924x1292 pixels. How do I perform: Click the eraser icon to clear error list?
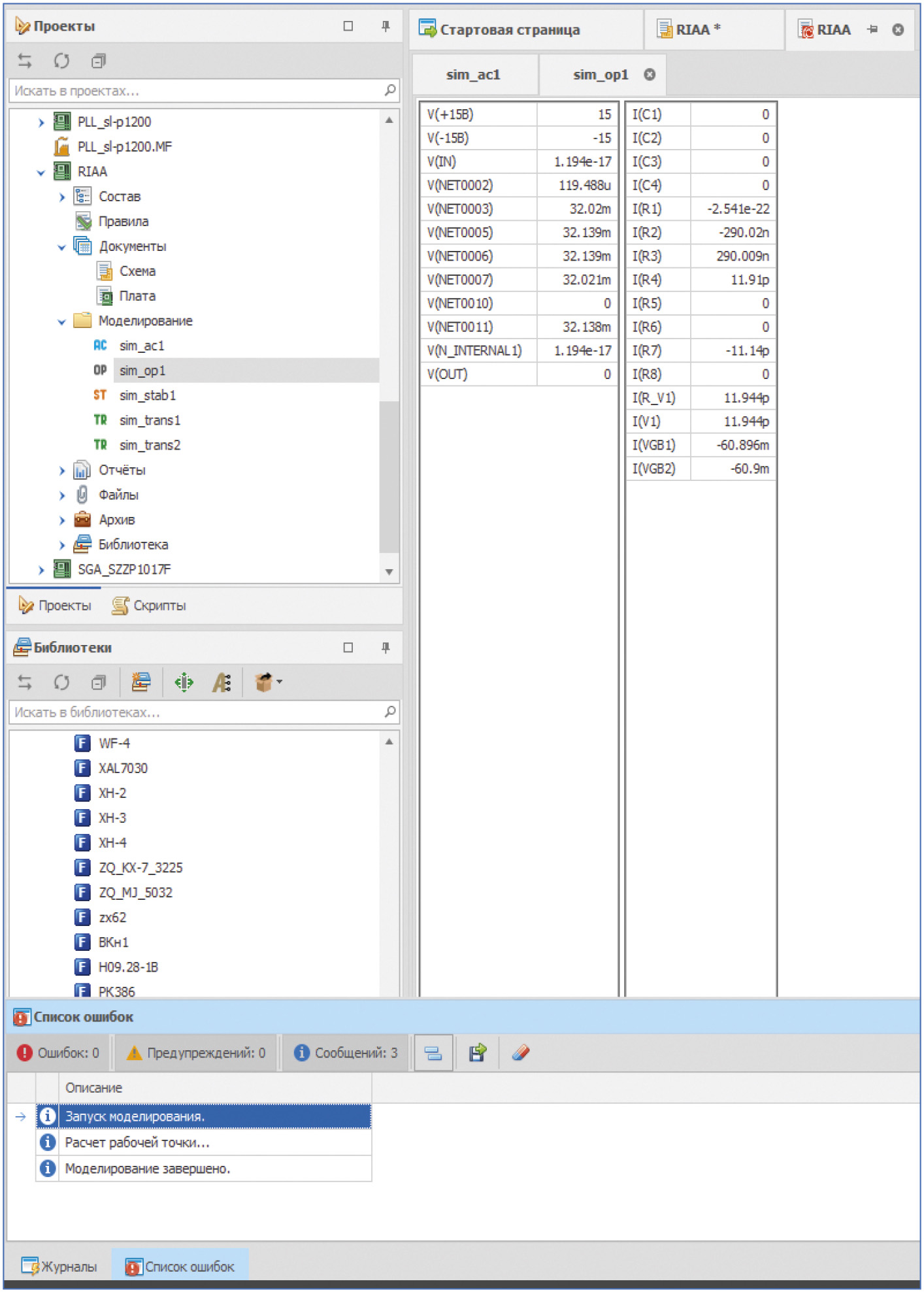[520, 1053]
